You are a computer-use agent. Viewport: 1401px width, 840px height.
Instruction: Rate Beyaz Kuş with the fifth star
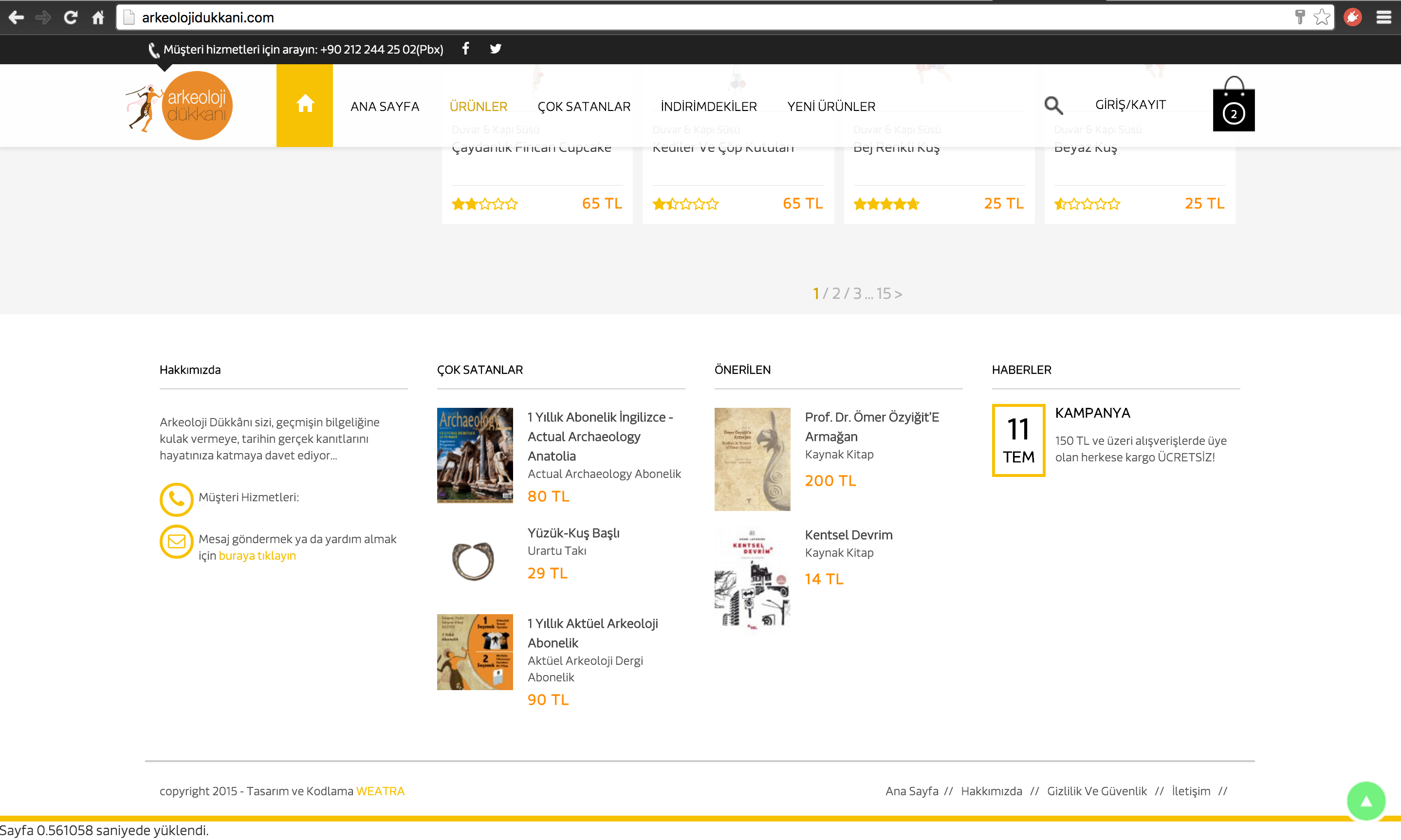[1114, 204]
